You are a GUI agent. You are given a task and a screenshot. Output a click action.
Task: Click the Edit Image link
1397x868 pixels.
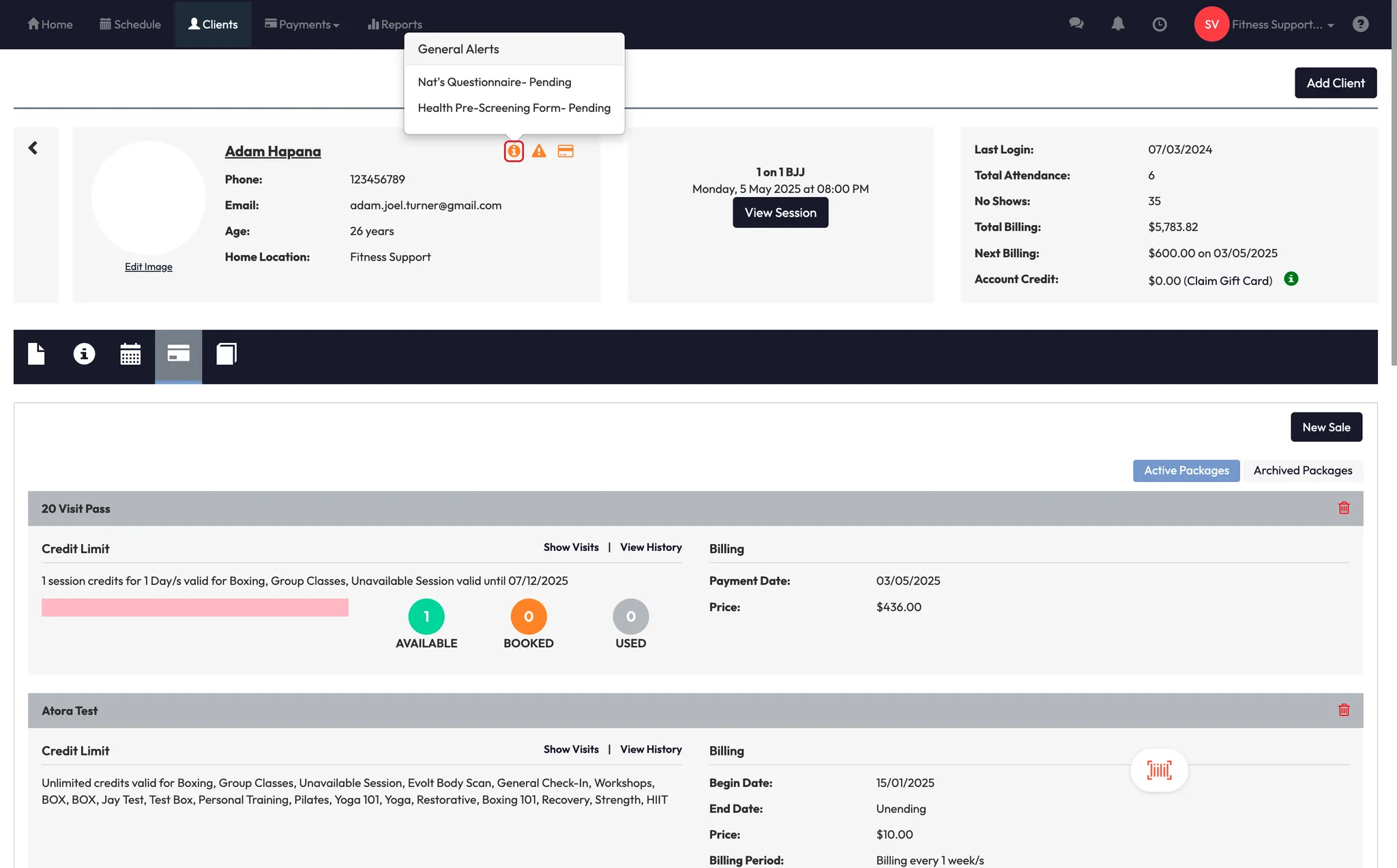[148, 267]
